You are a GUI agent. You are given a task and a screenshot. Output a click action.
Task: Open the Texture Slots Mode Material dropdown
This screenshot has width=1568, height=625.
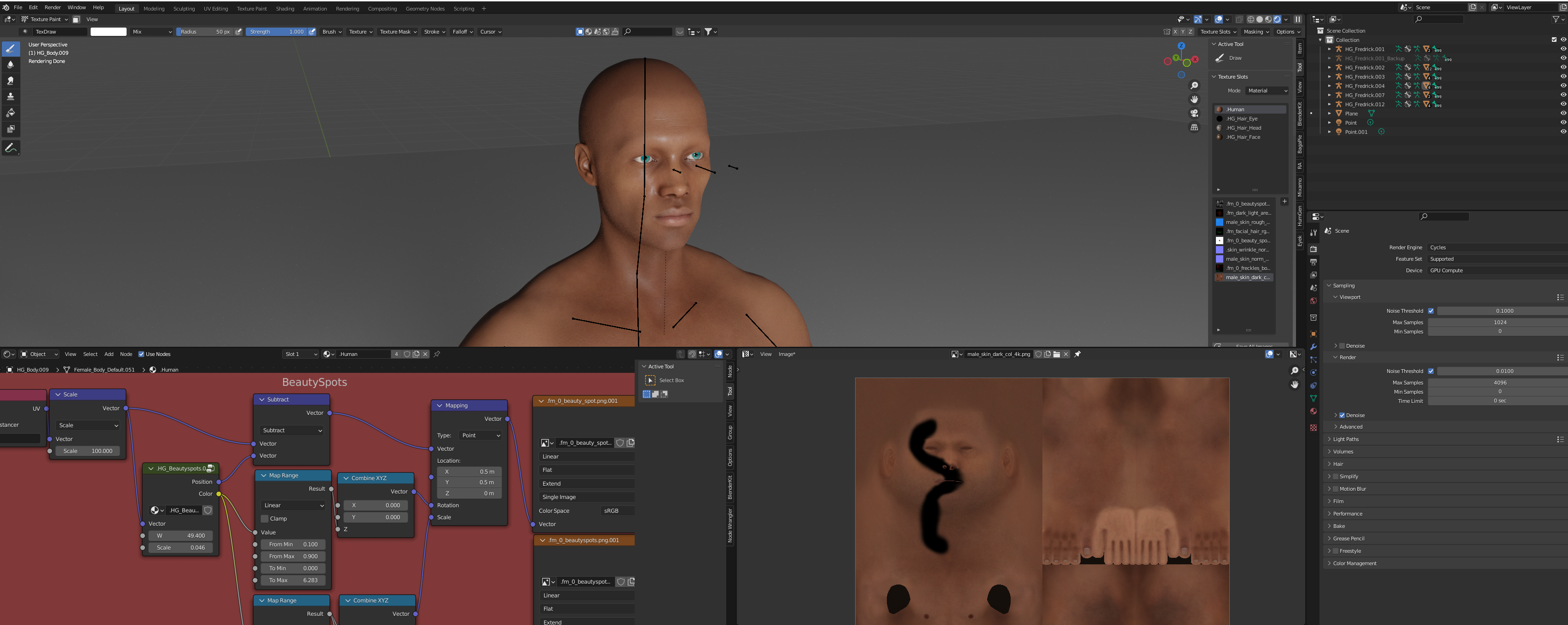tap(1266, 91)
